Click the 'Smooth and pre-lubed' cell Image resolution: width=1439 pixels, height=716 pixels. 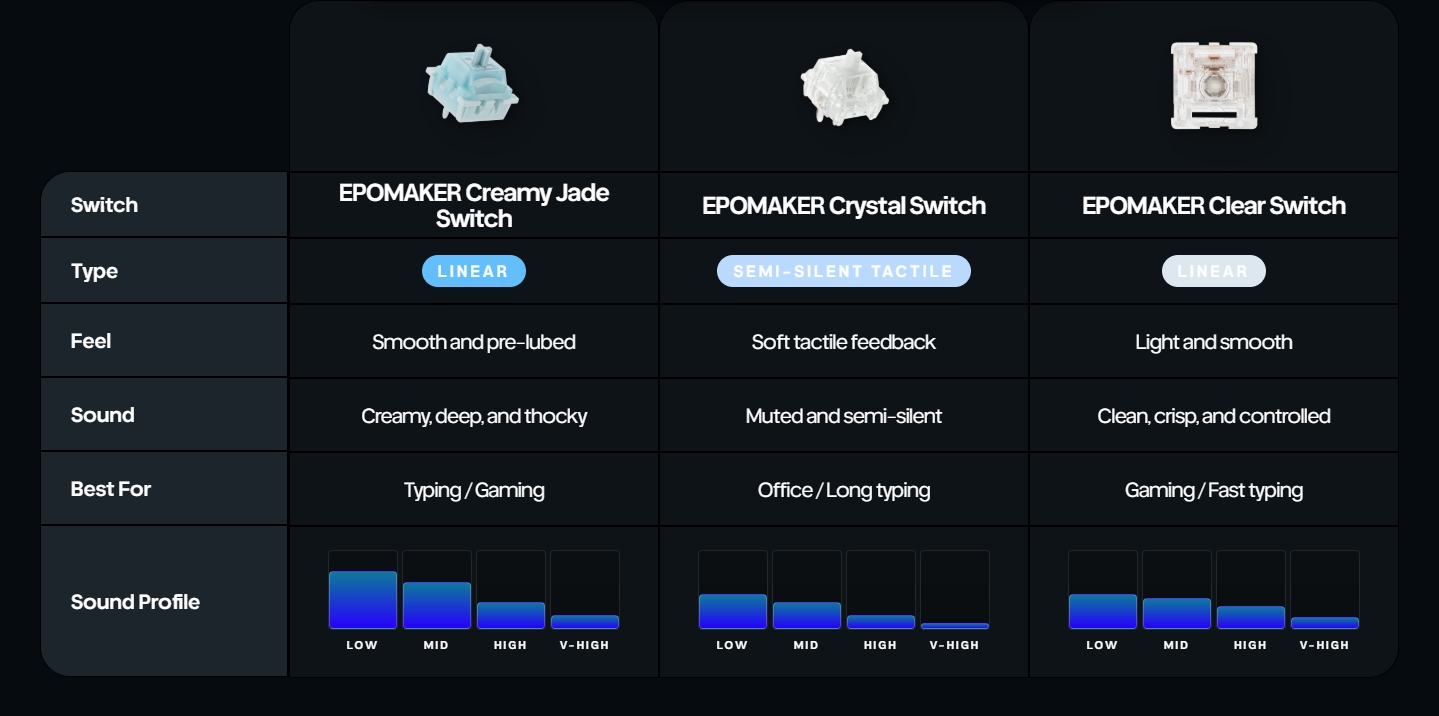pyautogui.click(x=474, y=342)
